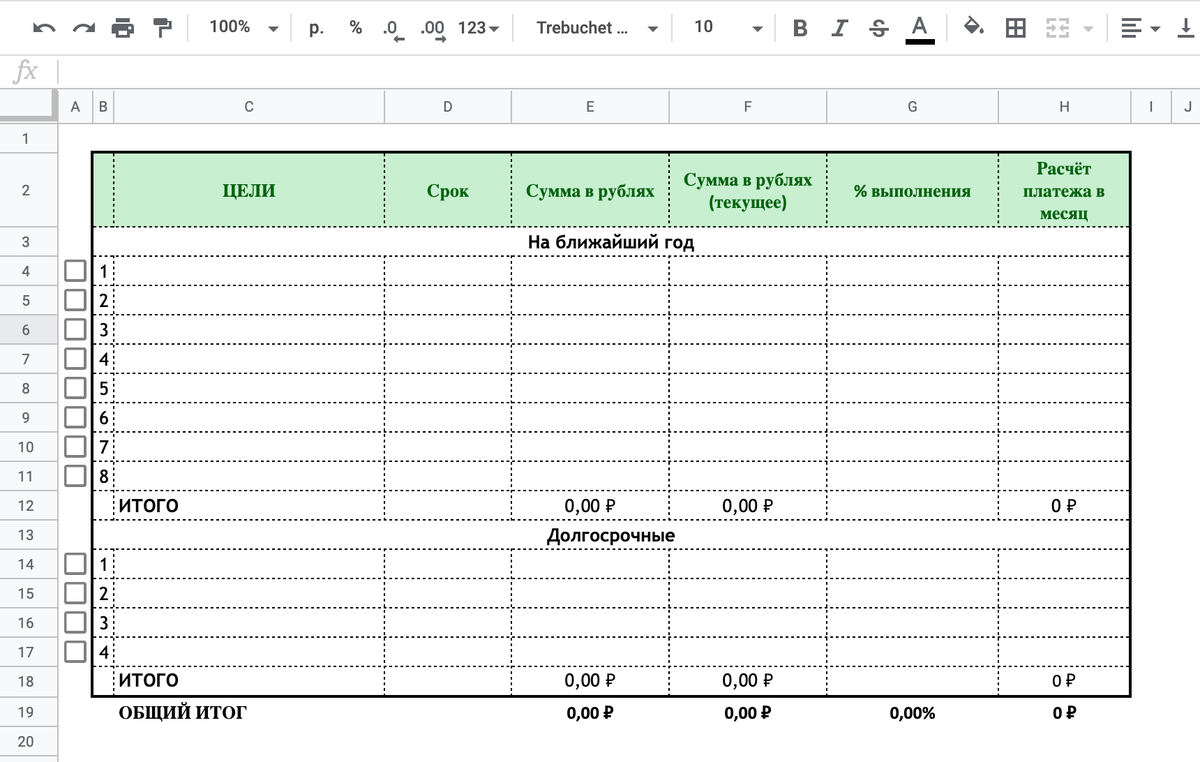Click the 'Сумма в рублях (текущее)' header cell
The image size is (1200, 762).
[747, 190]
